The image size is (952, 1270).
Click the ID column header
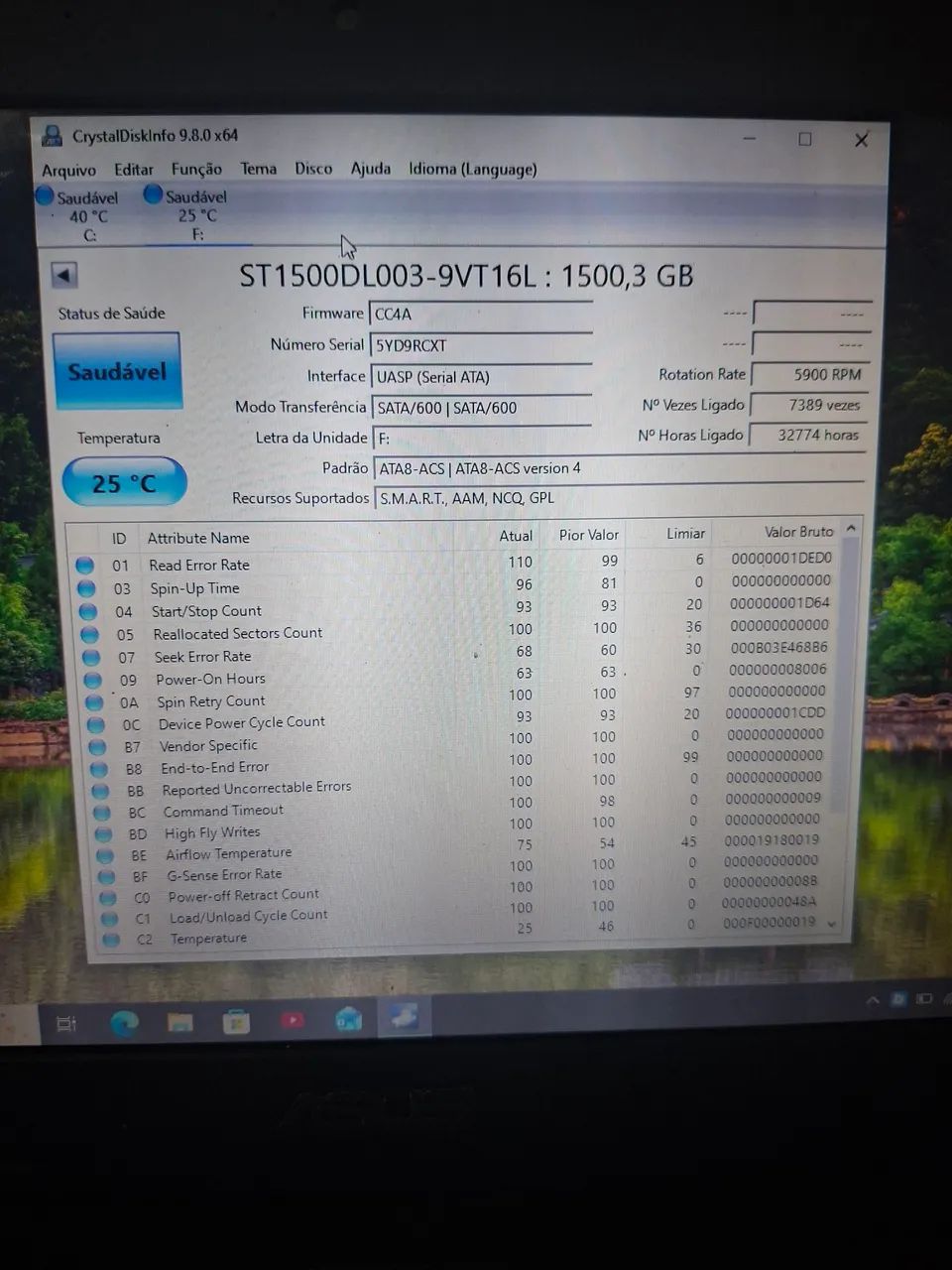(119, 538)
